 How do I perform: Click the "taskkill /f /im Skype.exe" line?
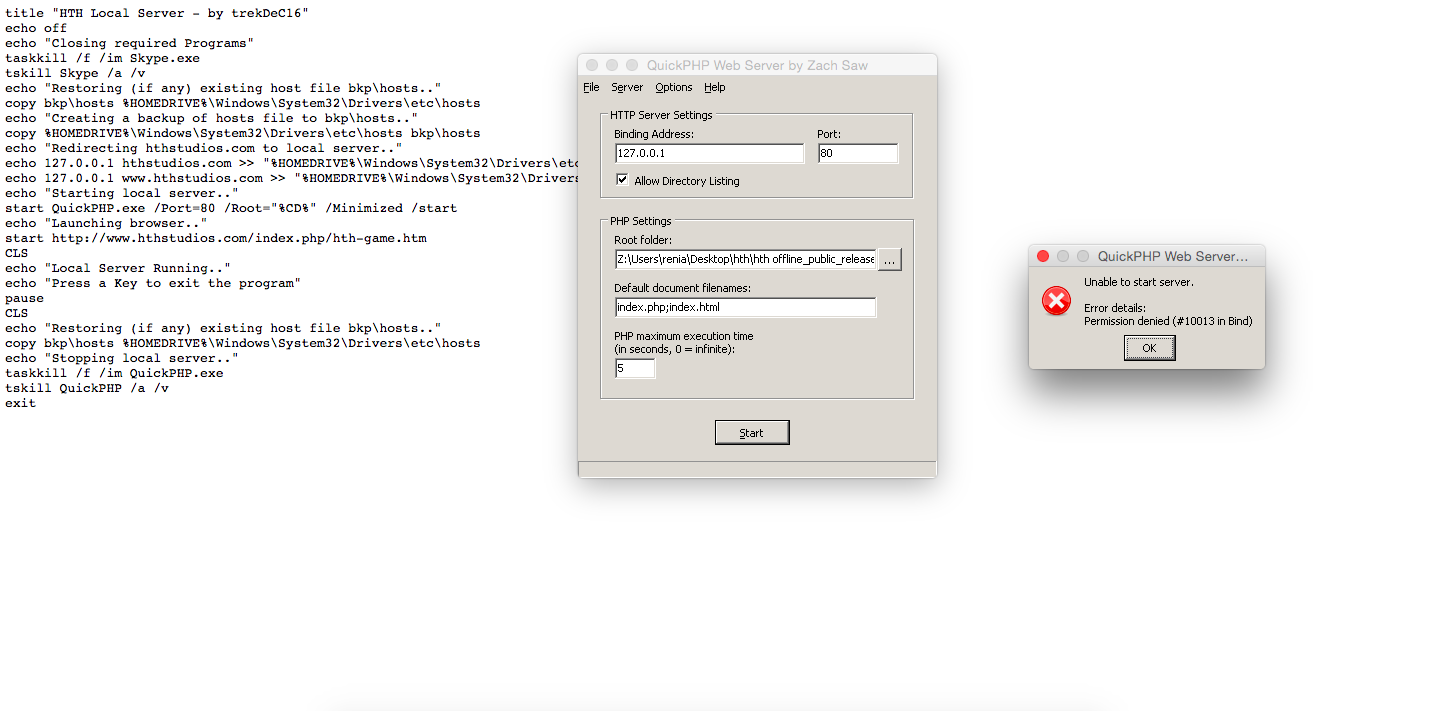102,58
